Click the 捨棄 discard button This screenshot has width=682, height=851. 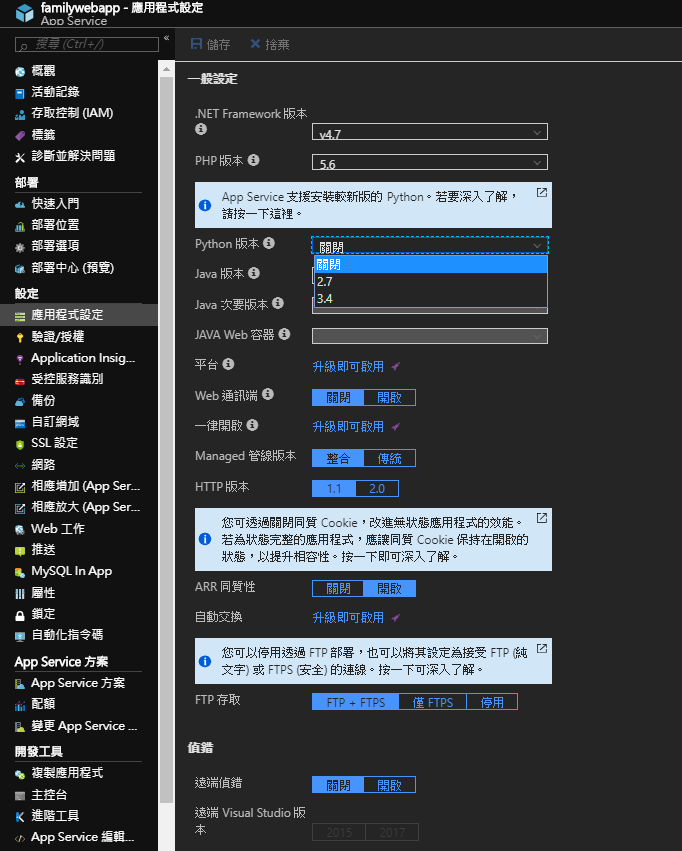270,44
